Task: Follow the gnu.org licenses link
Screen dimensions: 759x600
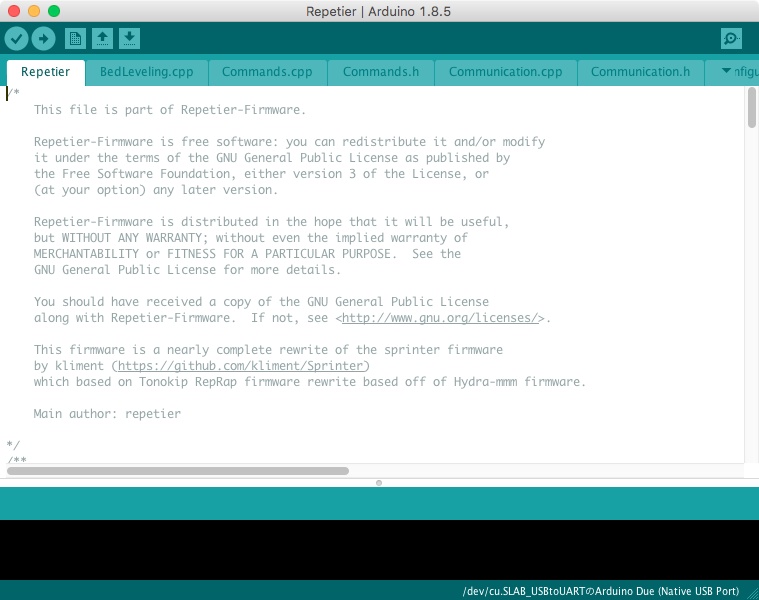Action: pyautogui.click(x=443, y=318)
